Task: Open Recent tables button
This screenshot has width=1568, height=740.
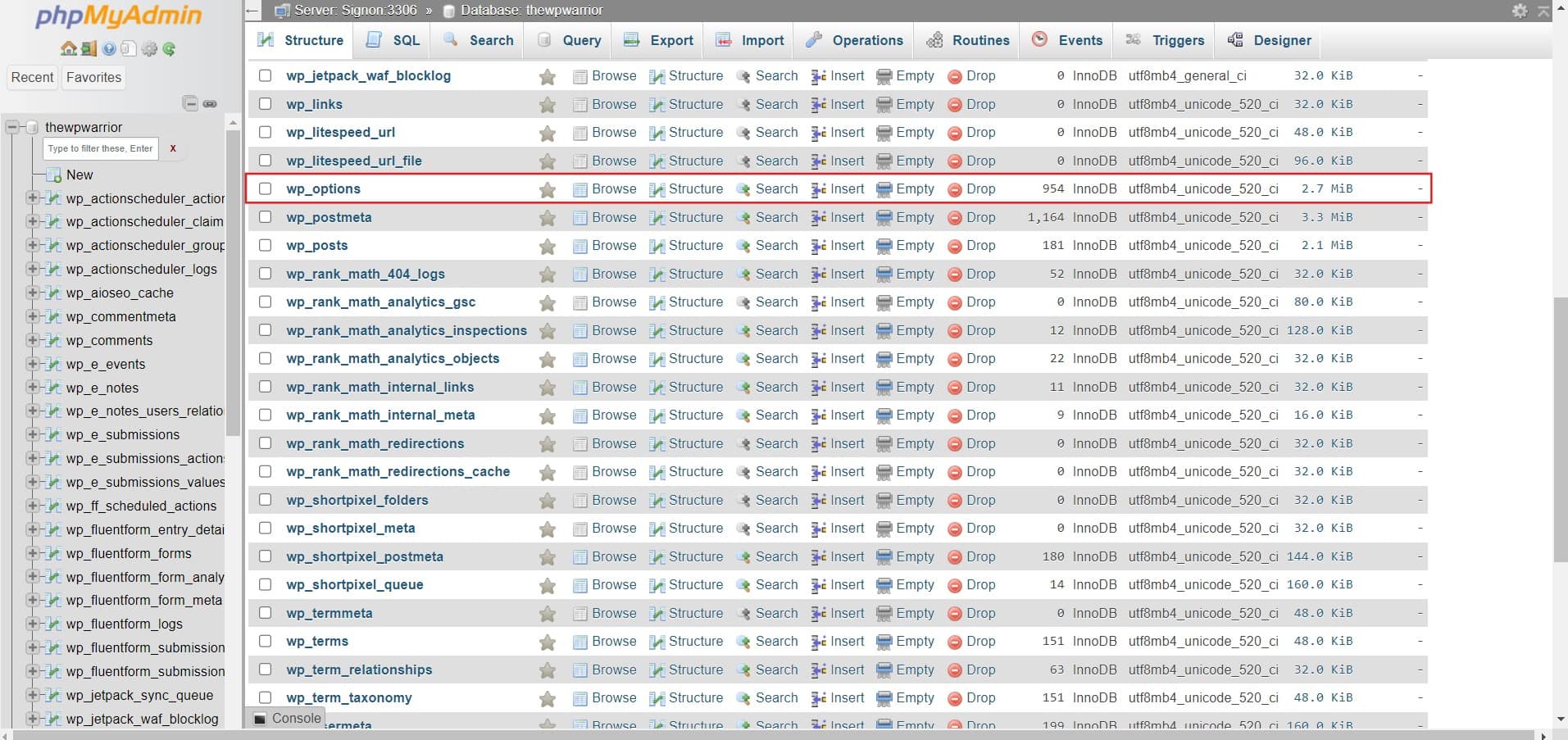Action: pos(32,77)
